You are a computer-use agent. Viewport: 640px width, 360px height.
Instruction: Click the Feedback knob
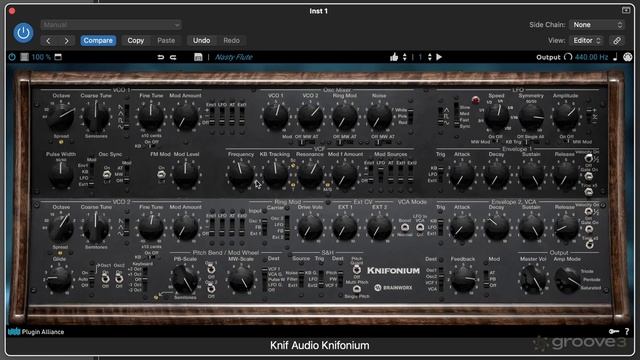click(x=463, y=280)
